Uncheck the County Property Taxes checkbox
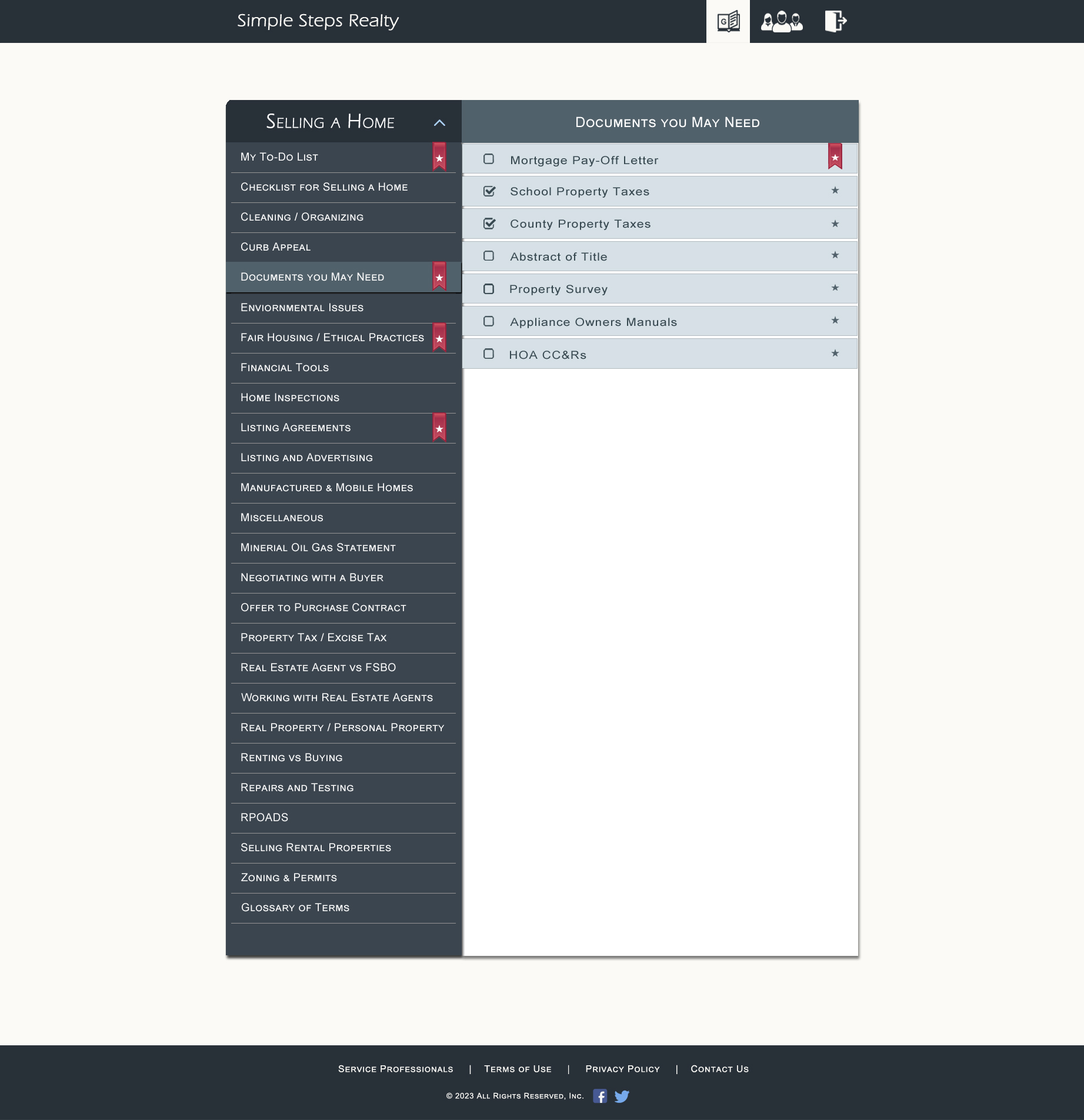1084x1120 pixels. click(489, 224)
